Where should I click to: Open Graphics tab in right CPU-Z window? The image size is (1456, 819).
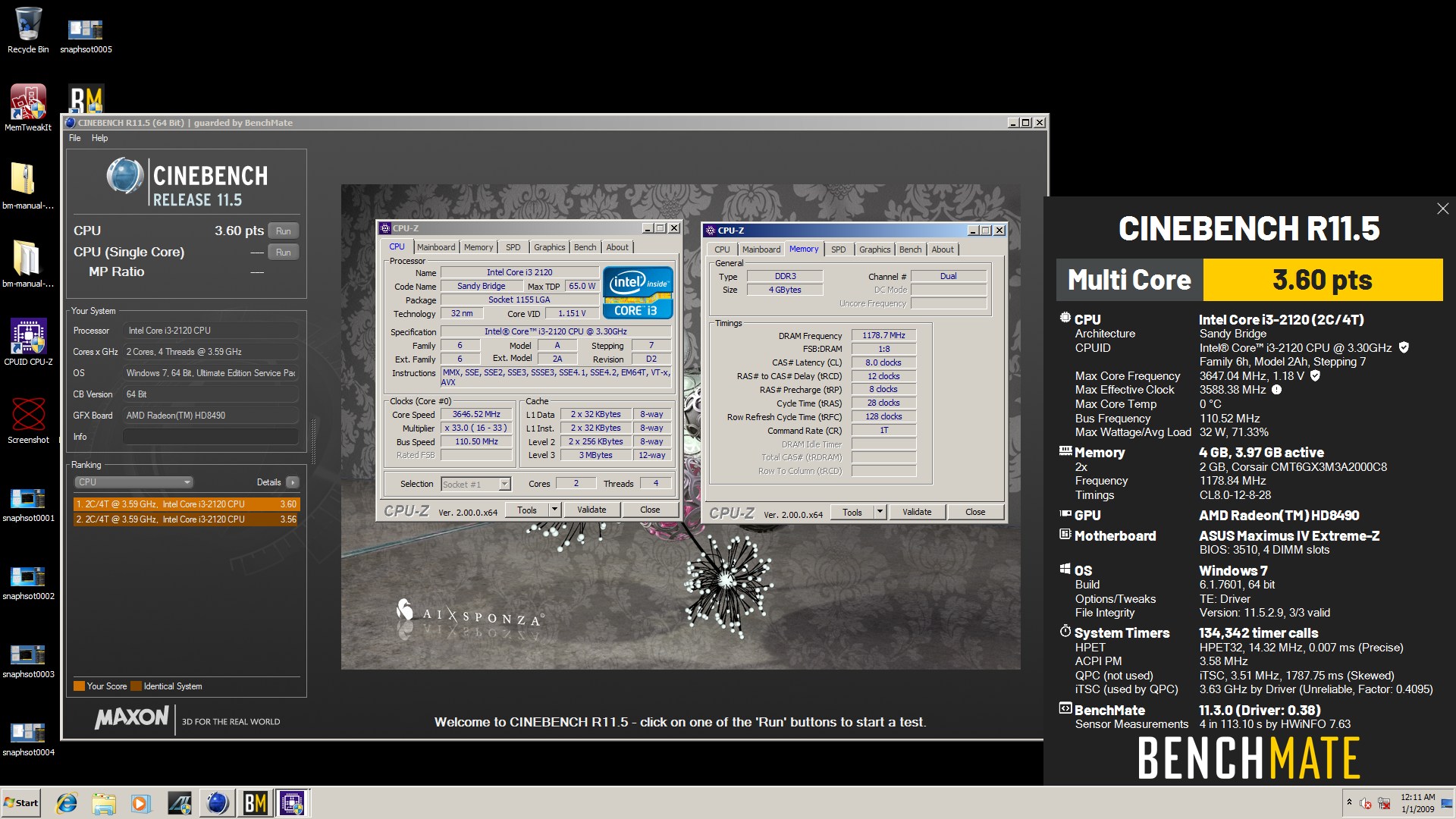(874, 249)
